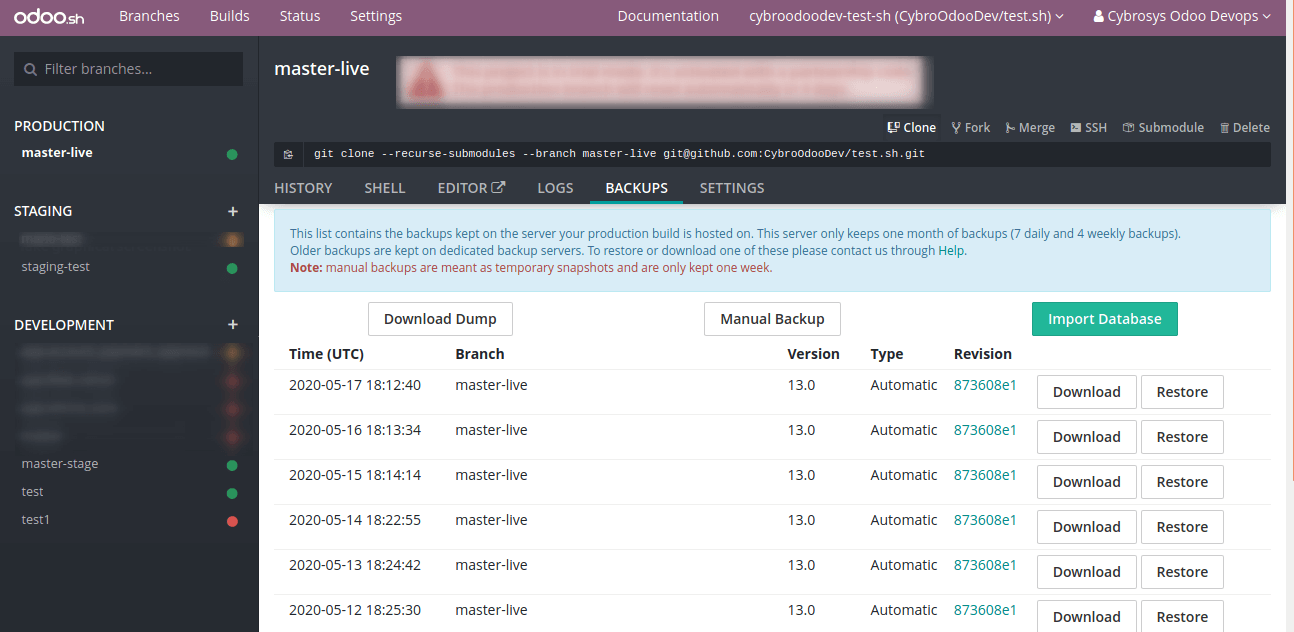Open Status in top navigation

tap(300, 16)
